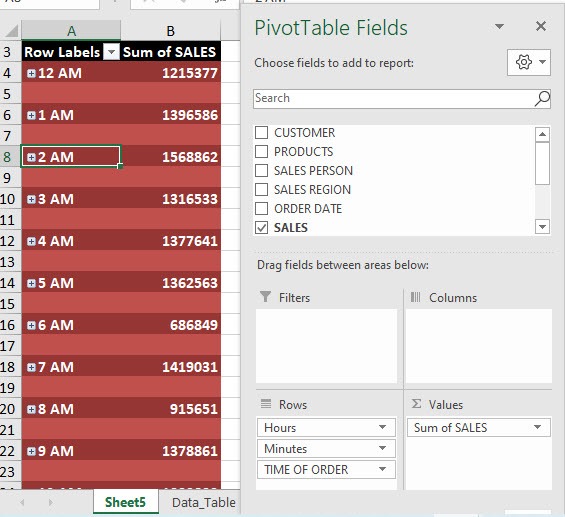Expand the 5 AM row group

pos(31,283)
